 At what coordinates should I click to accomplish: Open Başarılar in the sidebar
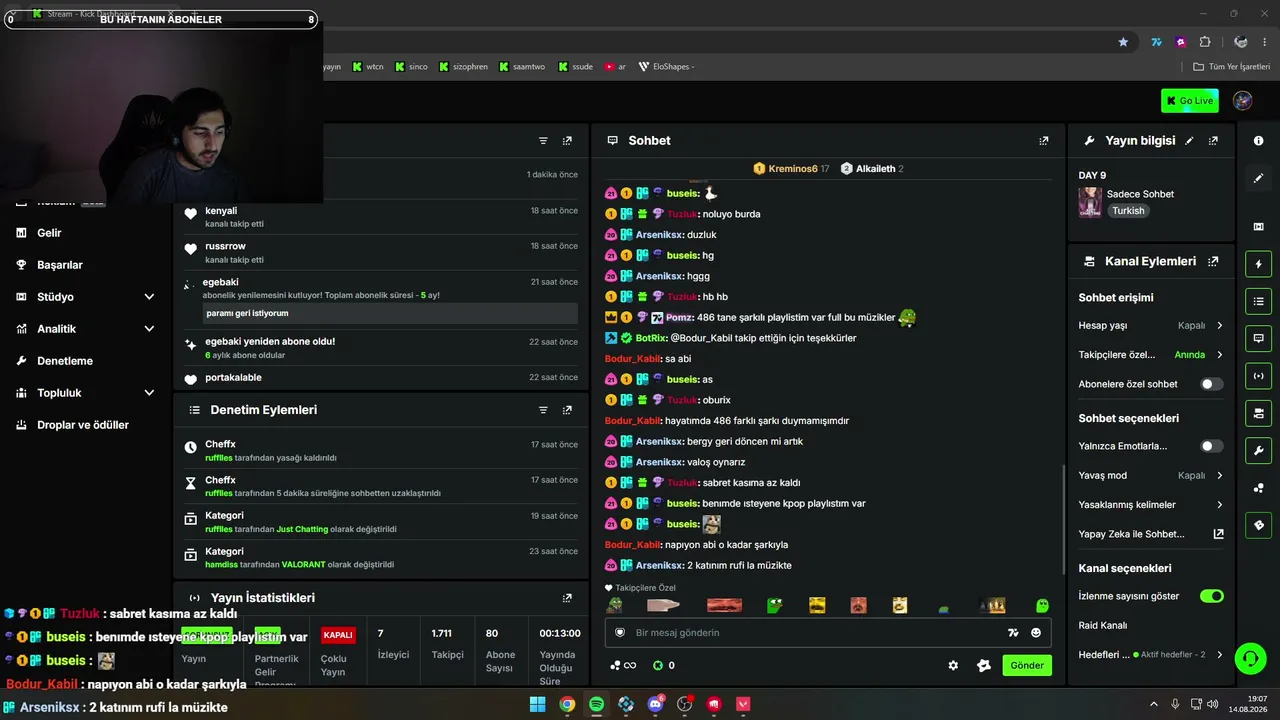pyautogui.click(x=59, y=265)
